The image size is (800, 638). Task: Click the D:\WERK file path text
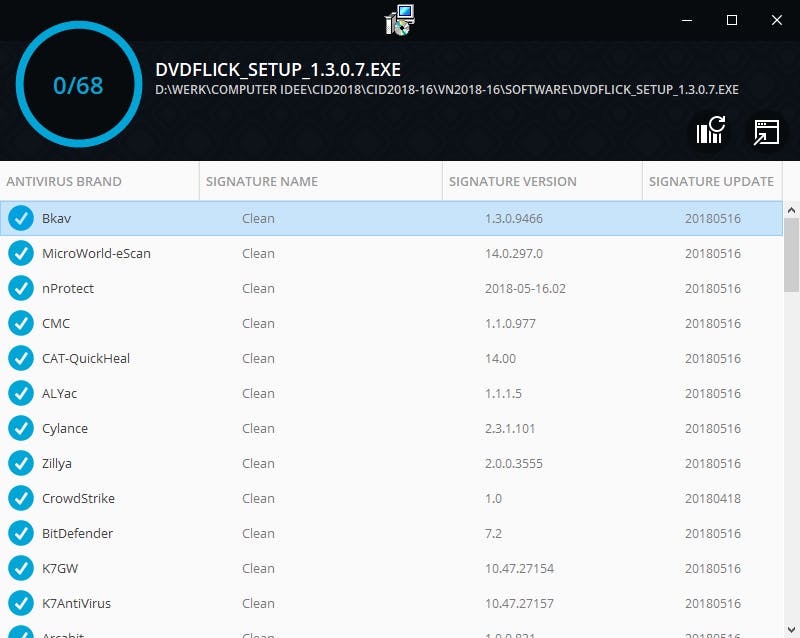point(447,89)
